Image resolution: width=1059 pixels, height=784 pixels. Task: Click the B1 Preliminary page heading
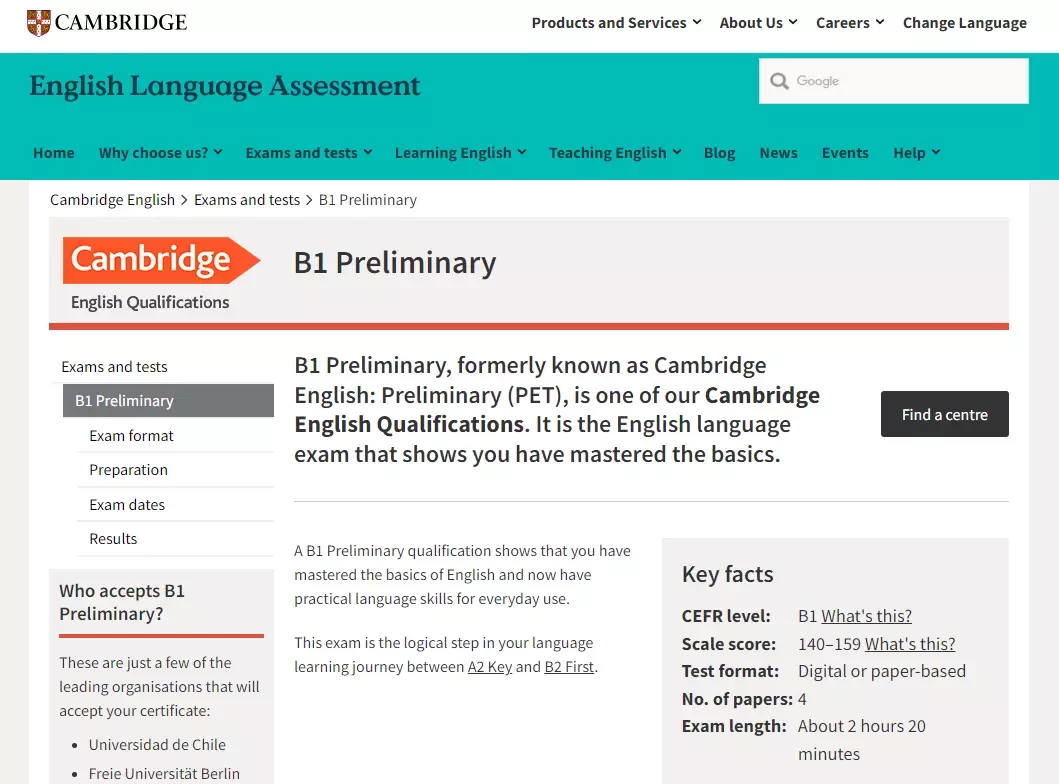pyautogui.click(x=394, y=263)
